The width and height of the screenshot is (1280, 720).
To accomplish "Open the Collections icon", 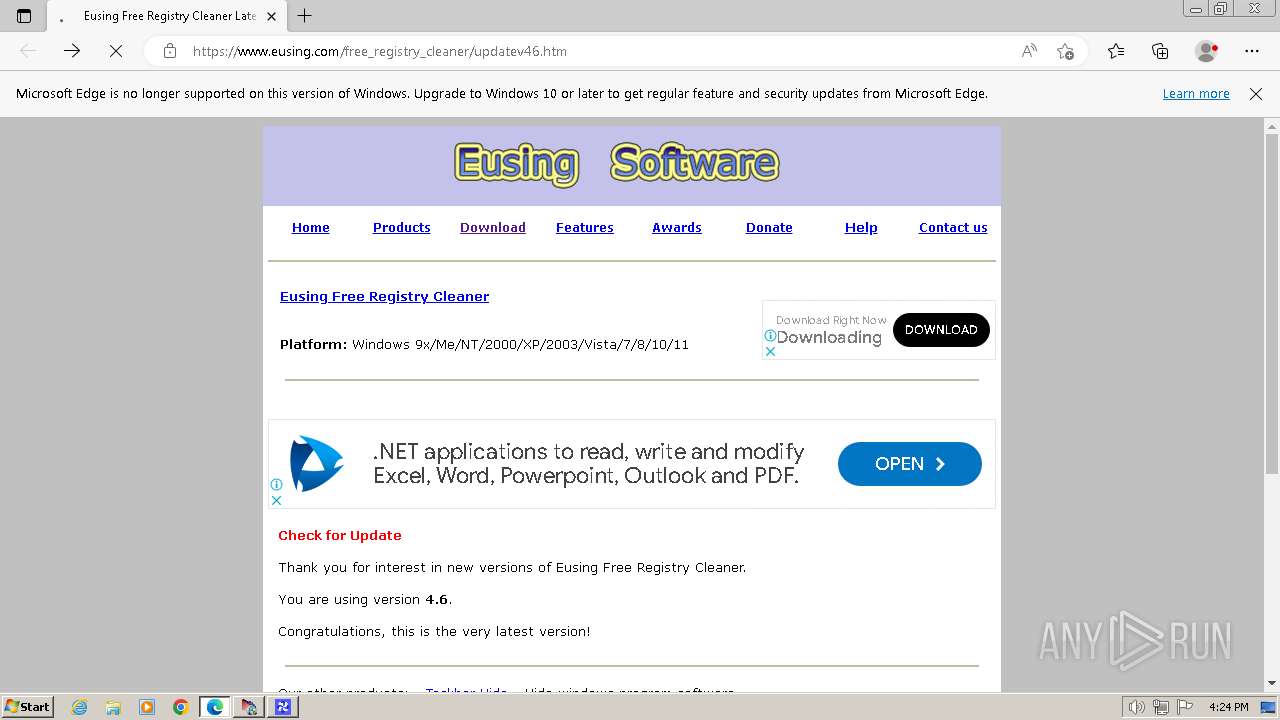I will [1160, 51].
